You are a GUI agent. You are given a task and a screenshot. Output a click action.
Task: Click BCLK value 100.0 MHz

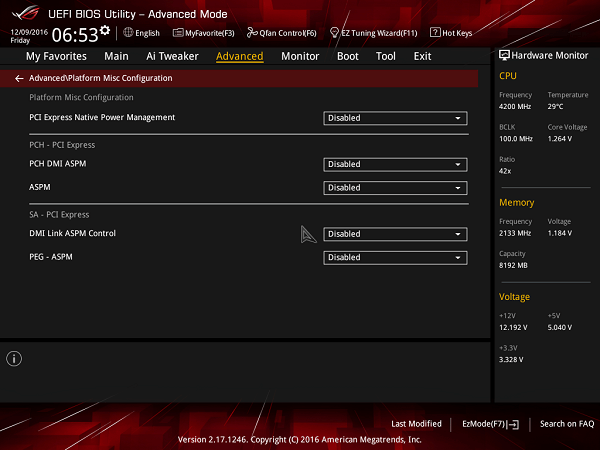pyautogui.click(x=516, y=139)
